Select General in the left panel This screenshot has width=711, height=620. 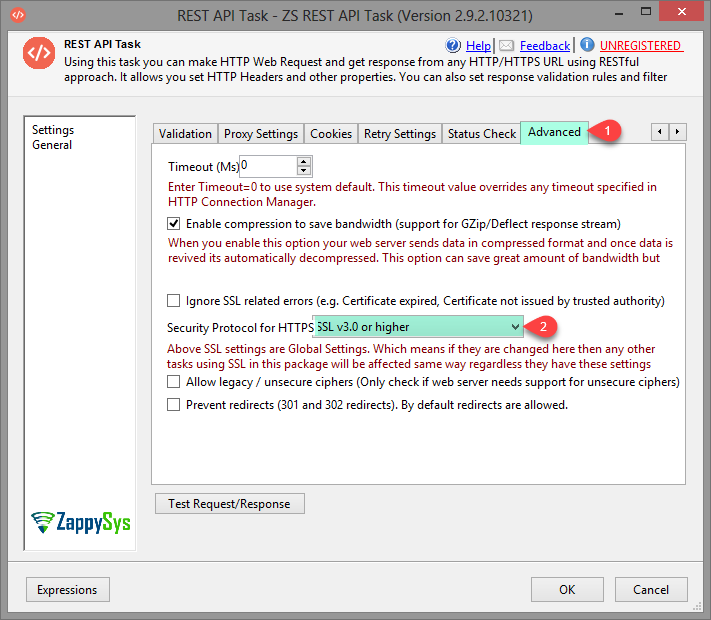(x=52, y=145)
